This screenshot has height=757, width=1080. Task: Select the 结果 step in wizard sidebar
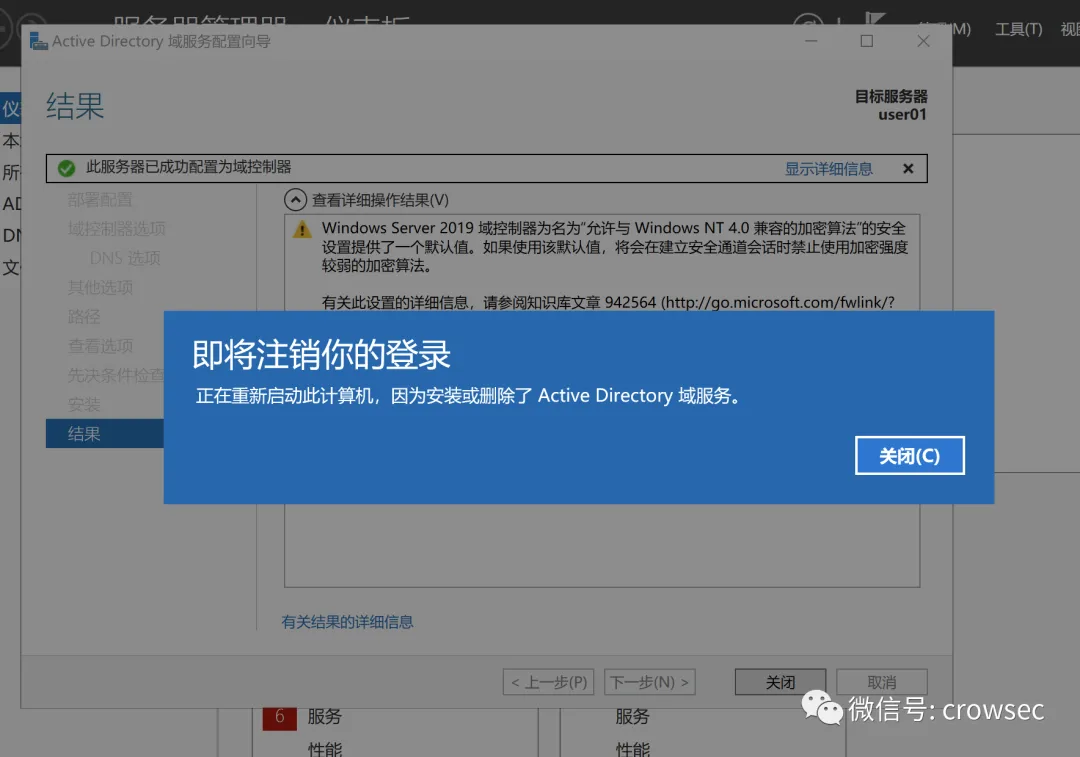click(105, 433)
